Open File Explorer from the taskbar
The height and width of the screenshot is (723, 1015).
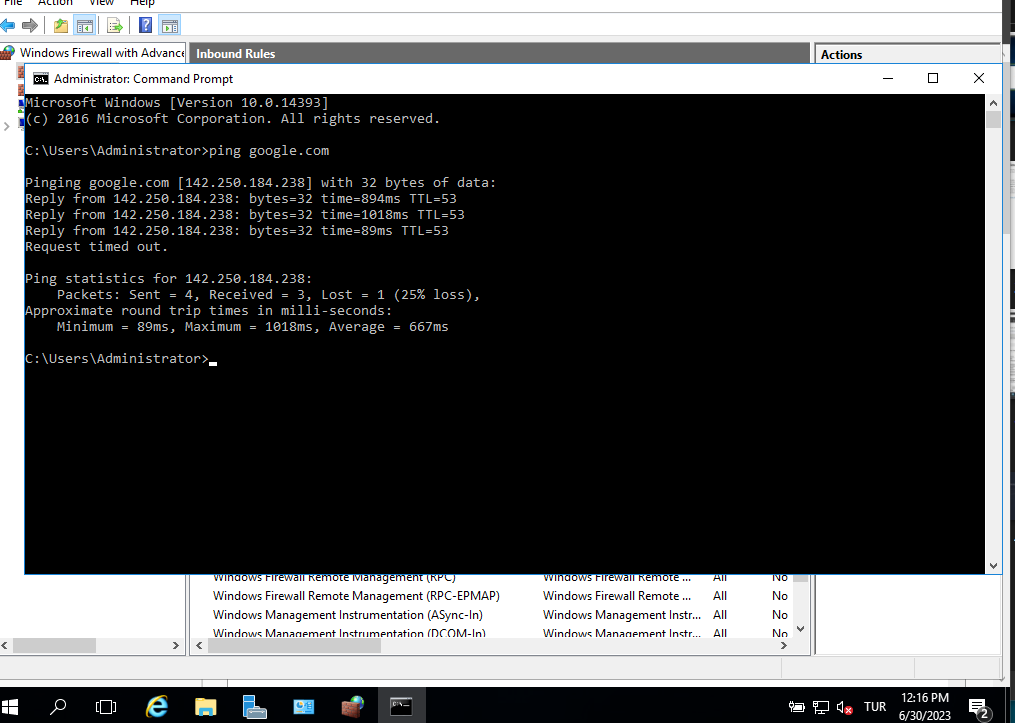(x=205, y=706)
